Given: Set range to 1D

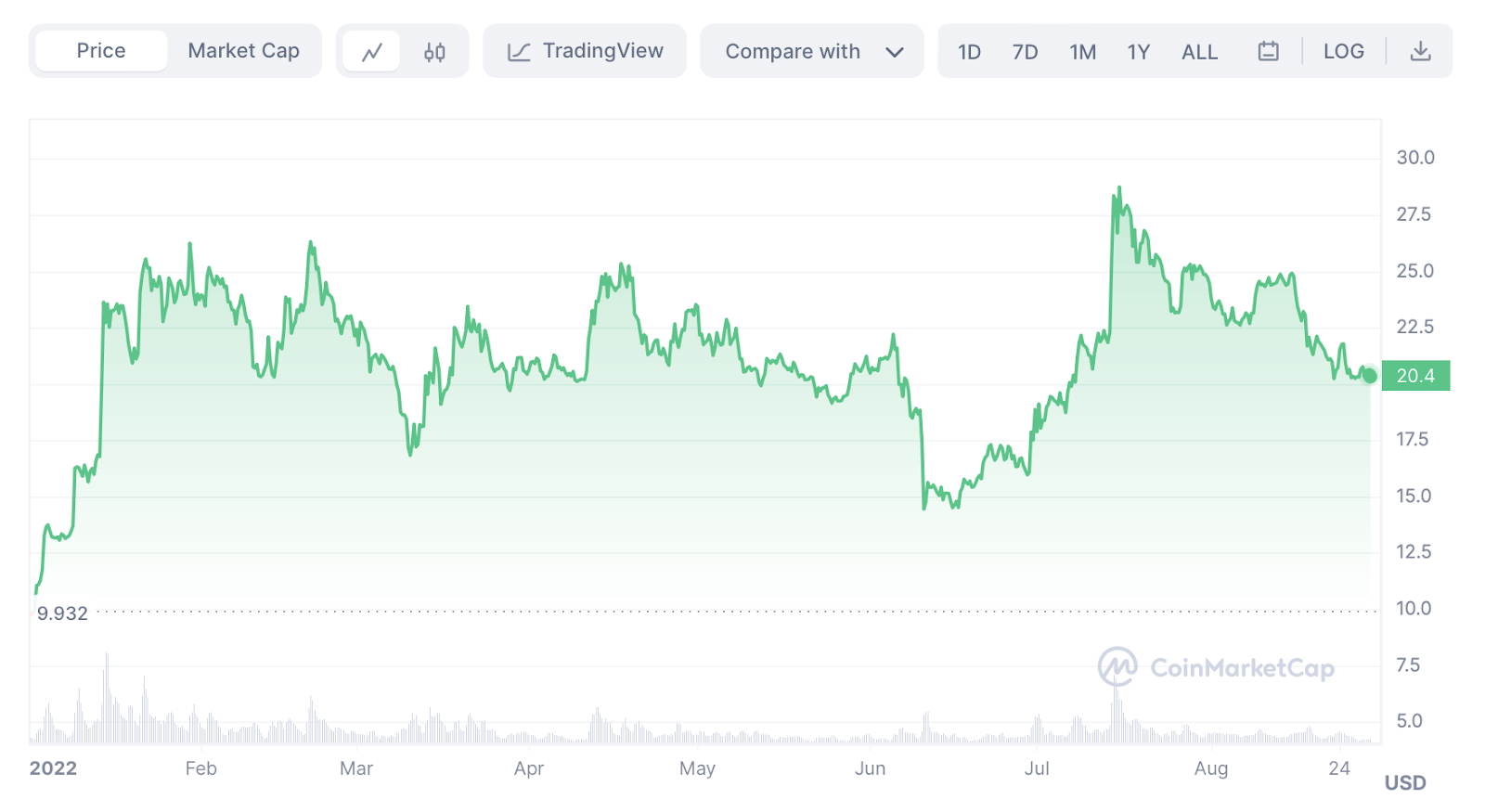Looking at the screenshot, I should coord(969,52).
